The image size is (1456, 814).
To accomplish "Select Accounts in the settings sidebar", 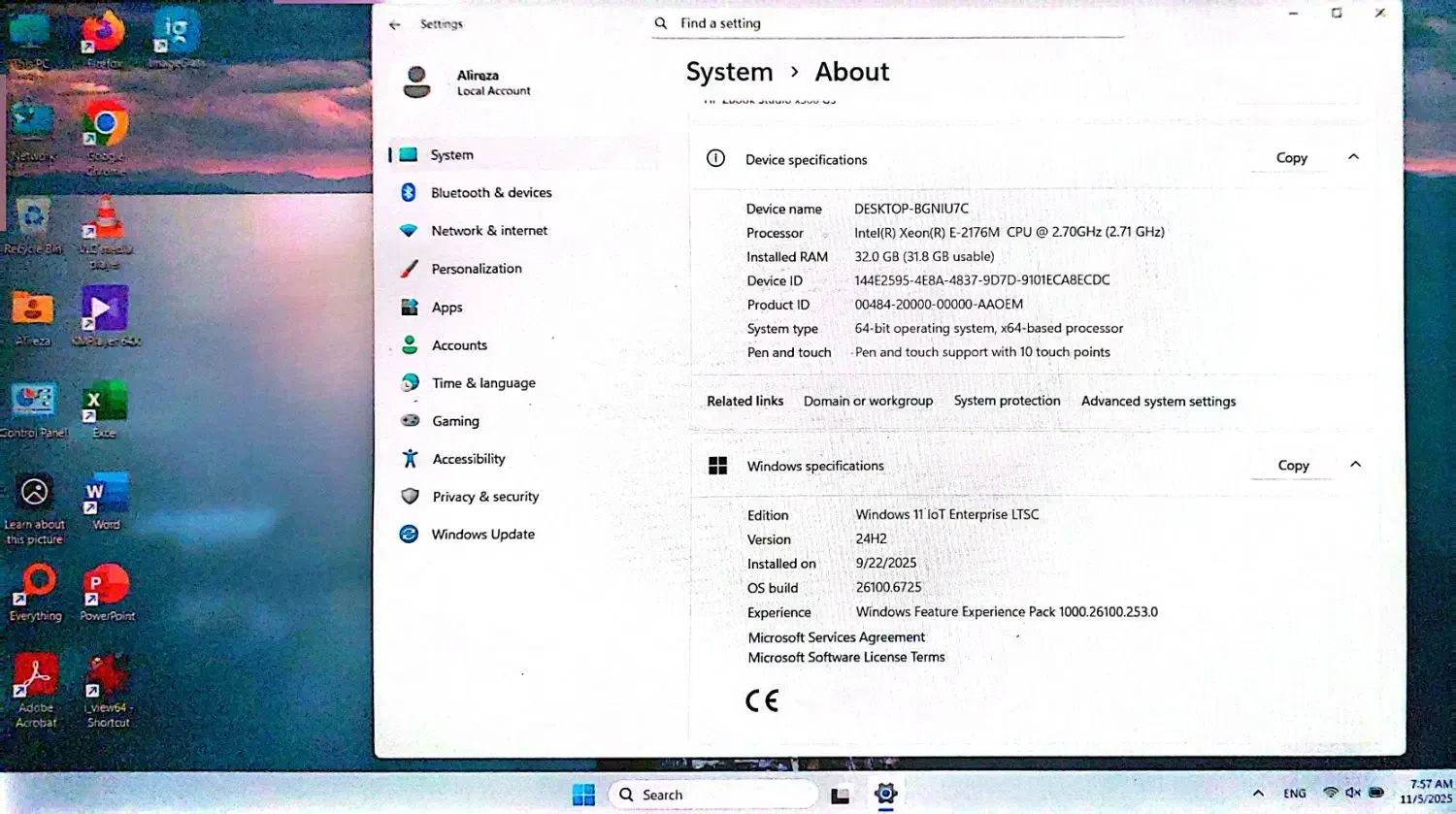I will point(459,345).
